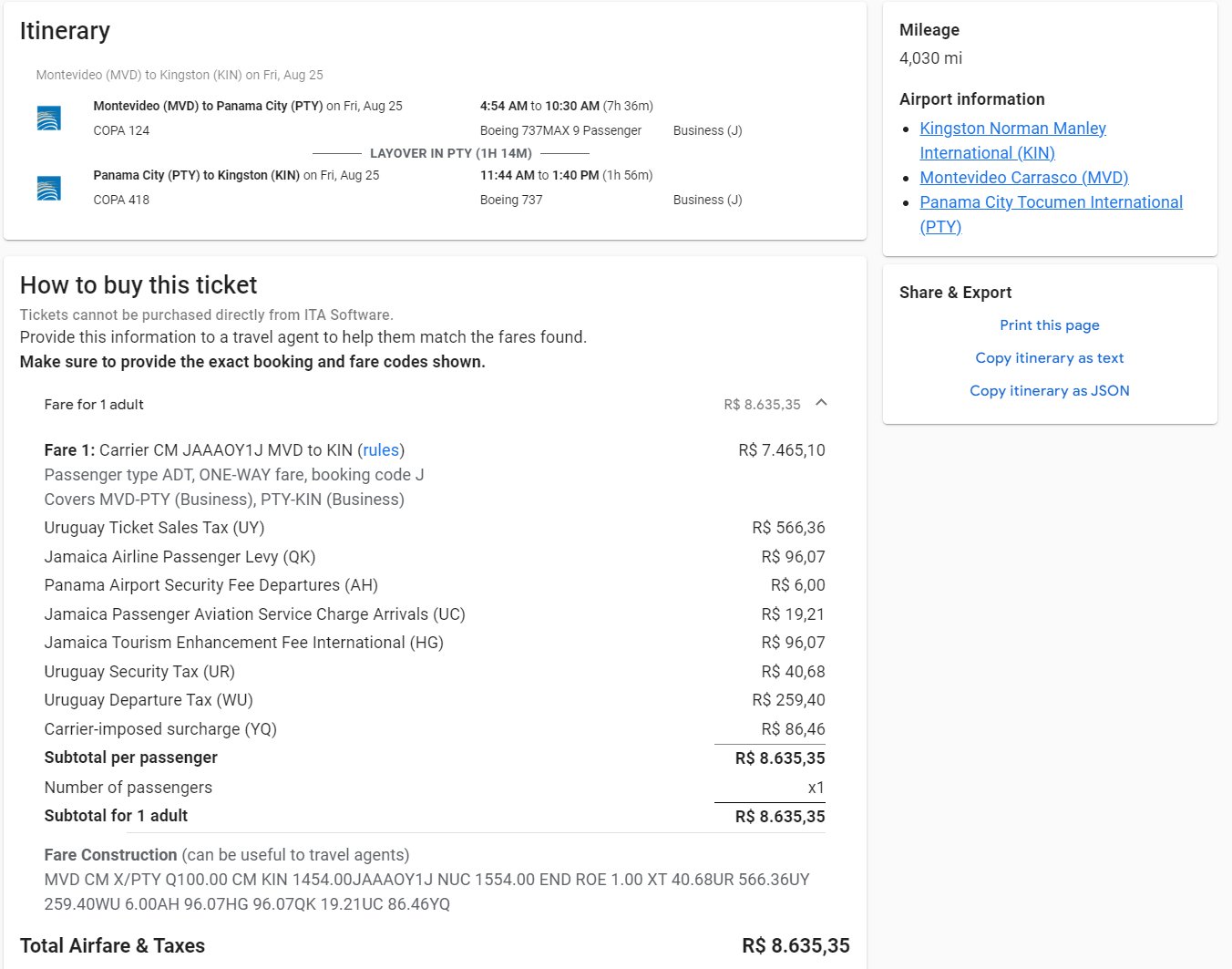Click the Total Airfare & Taxes amount
Image resolution: width=1232 pixels, height=969 pixels.
[x=796, y=946]
